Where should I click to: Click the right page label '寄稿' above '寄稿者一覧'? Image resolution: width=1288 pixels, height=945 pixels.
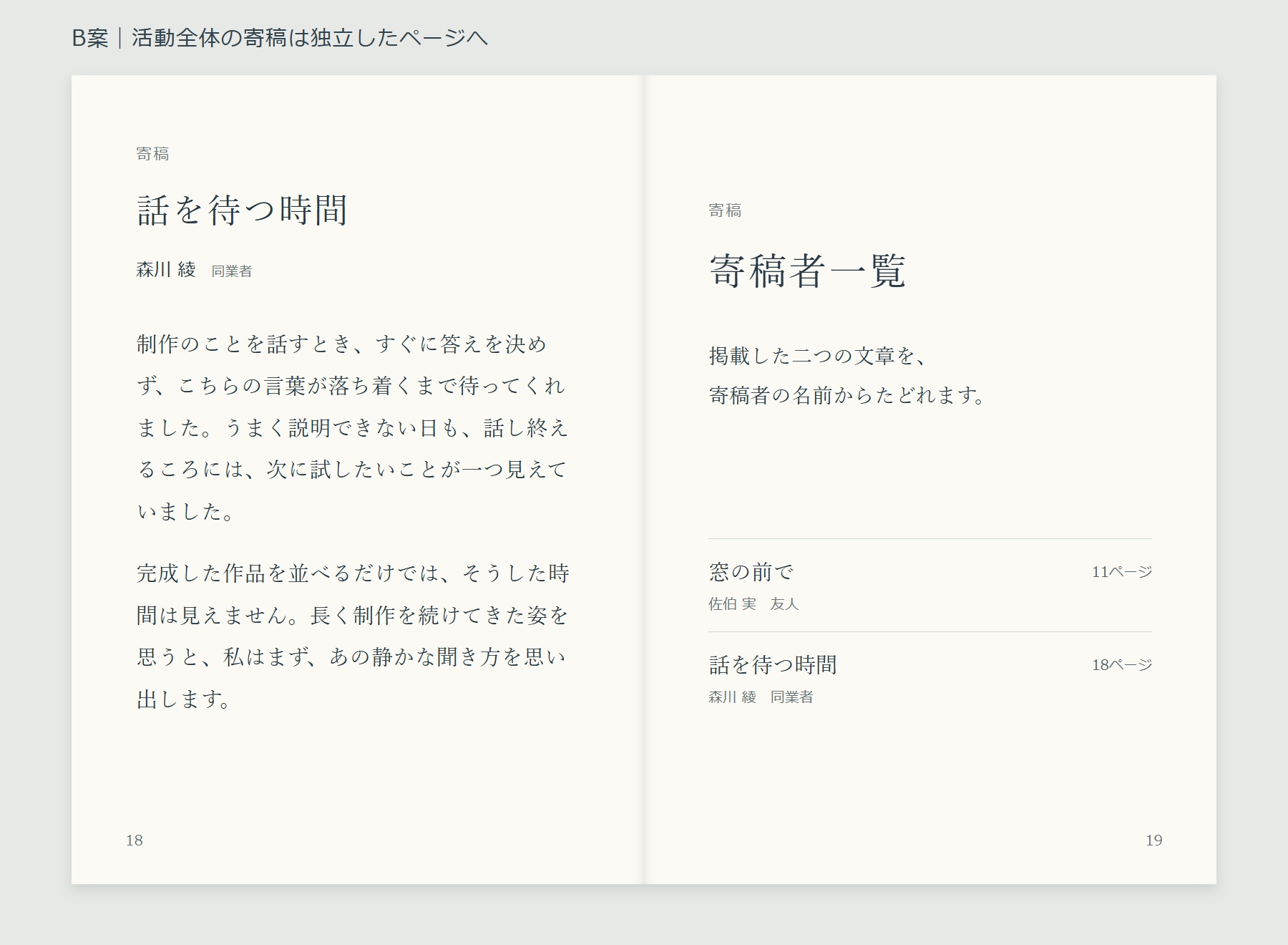[x=725, y=210]
